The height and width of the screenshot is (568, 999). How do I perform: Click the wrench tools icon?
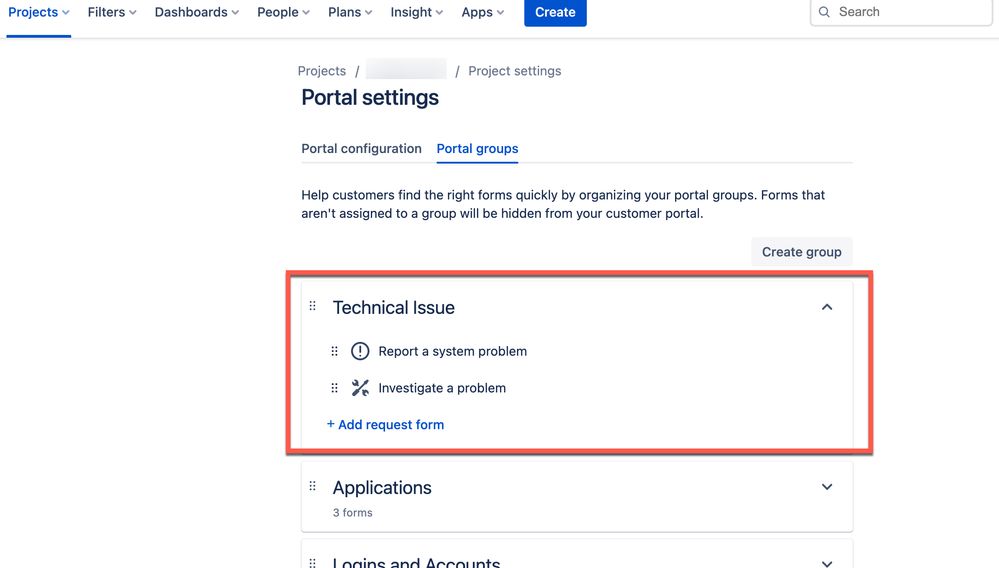click(x=360, y=388)
